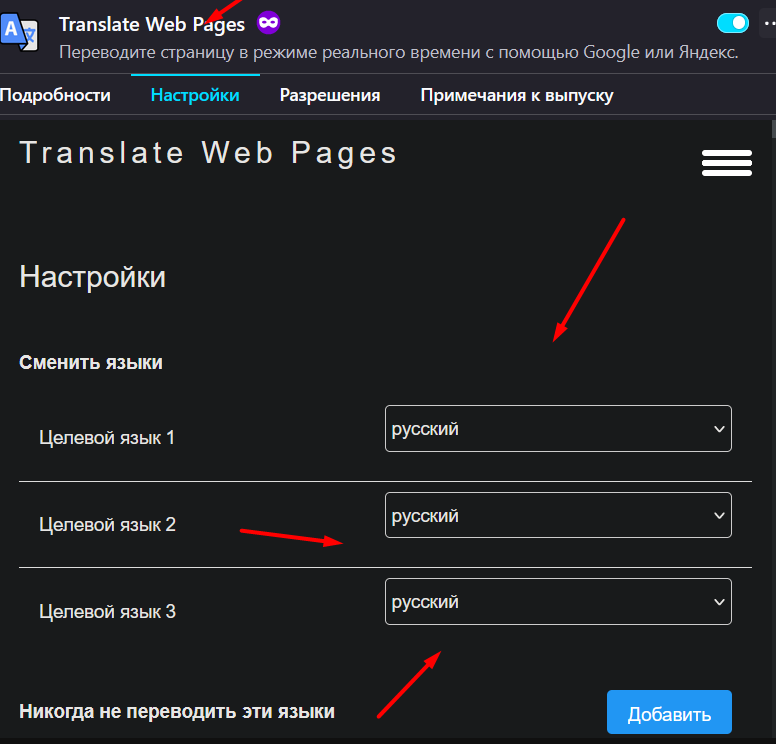Open the three-dot more options menu
Screen dimensions: 776x744
click(x=768, y=23)
